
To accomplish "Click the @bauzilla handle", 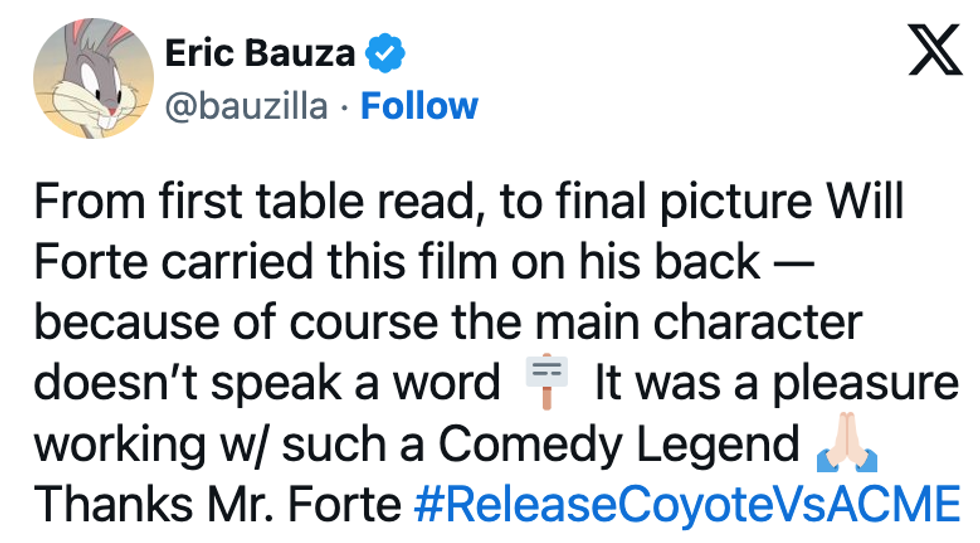I will [245, 106].
